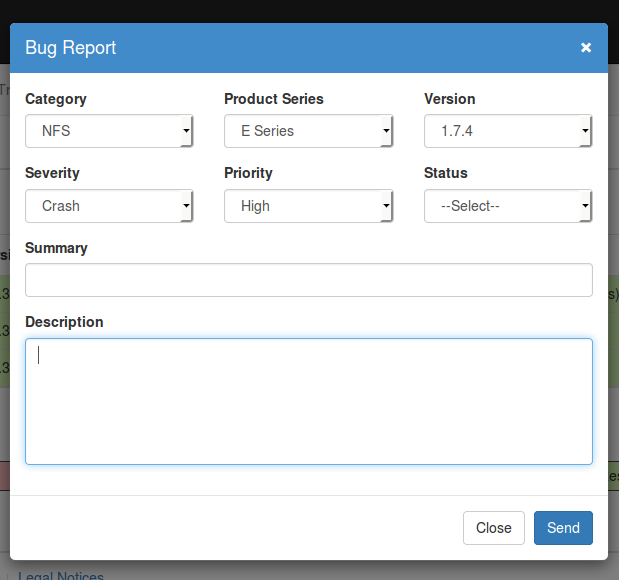Focus the Summary input field
This screenshot has height=580, width=619.
(x=309, y=280)
